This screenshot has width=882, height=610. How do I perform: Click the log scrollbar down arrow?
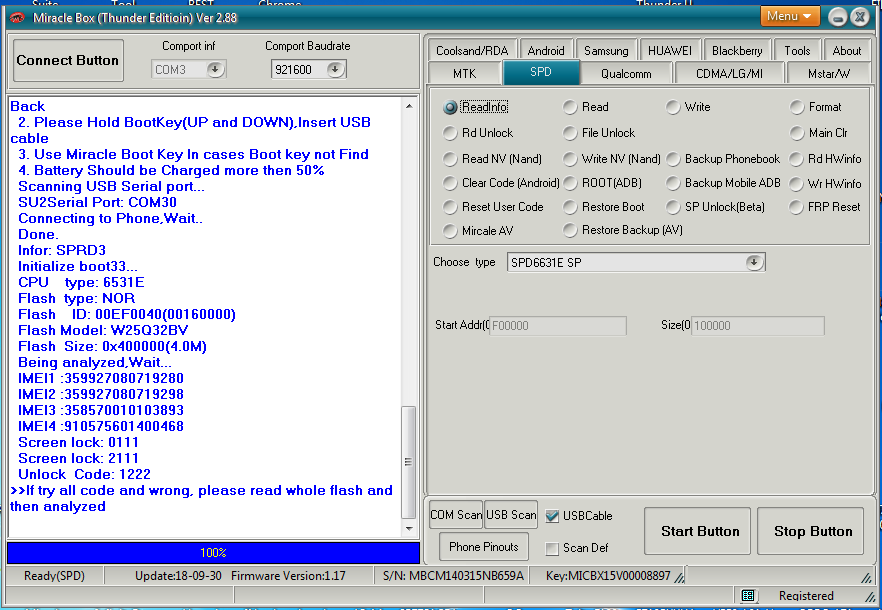(409, 528)
